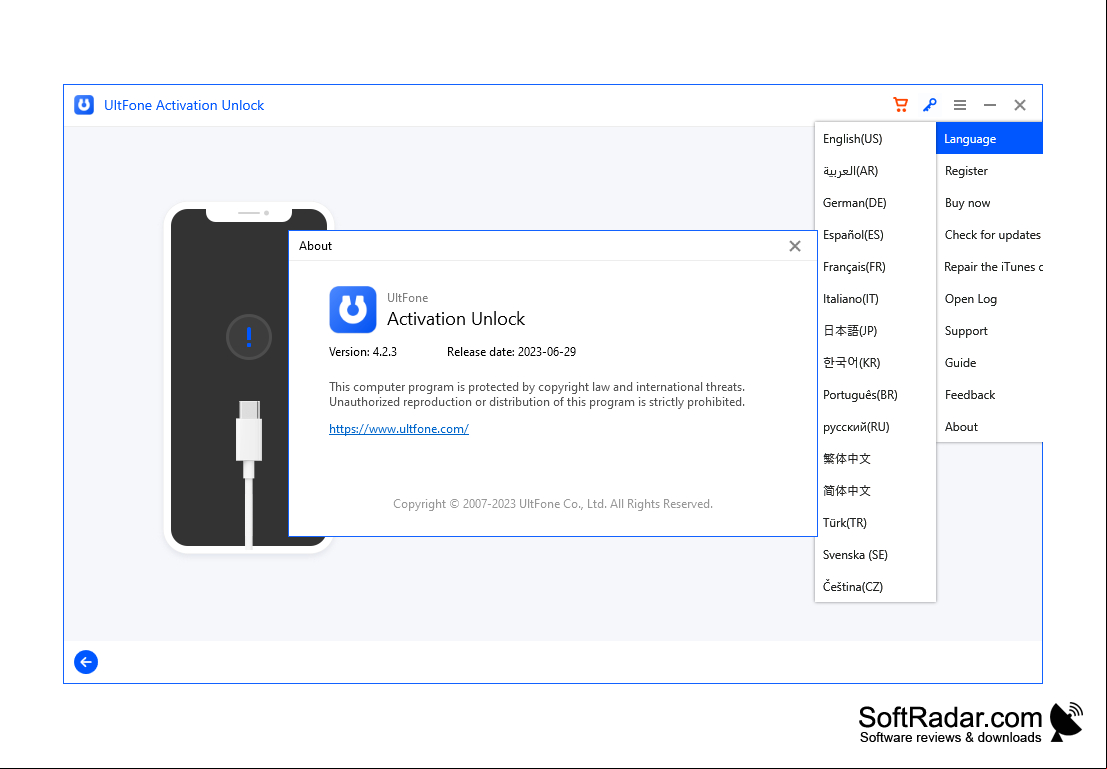1107x769 pixels.
Task: Select German(DE) language
Action: pos(875,203)
